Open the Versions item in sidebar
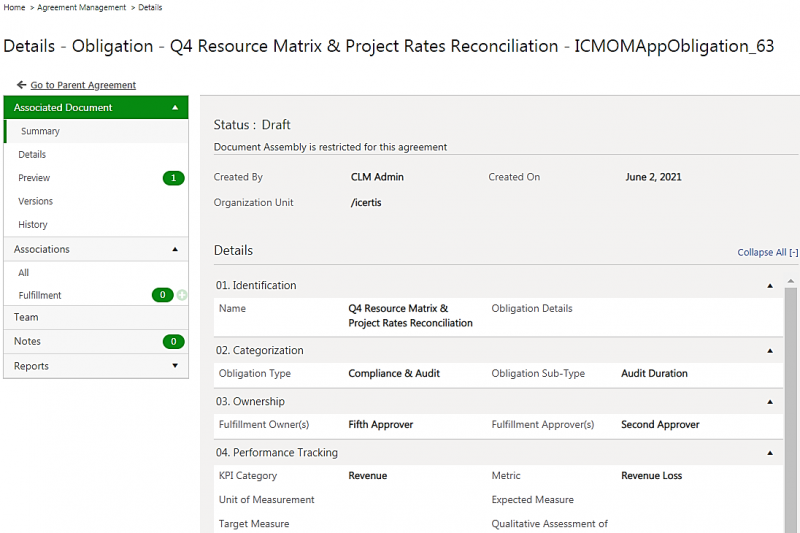Viewport: 800px width, 533px height. (35, 201)
